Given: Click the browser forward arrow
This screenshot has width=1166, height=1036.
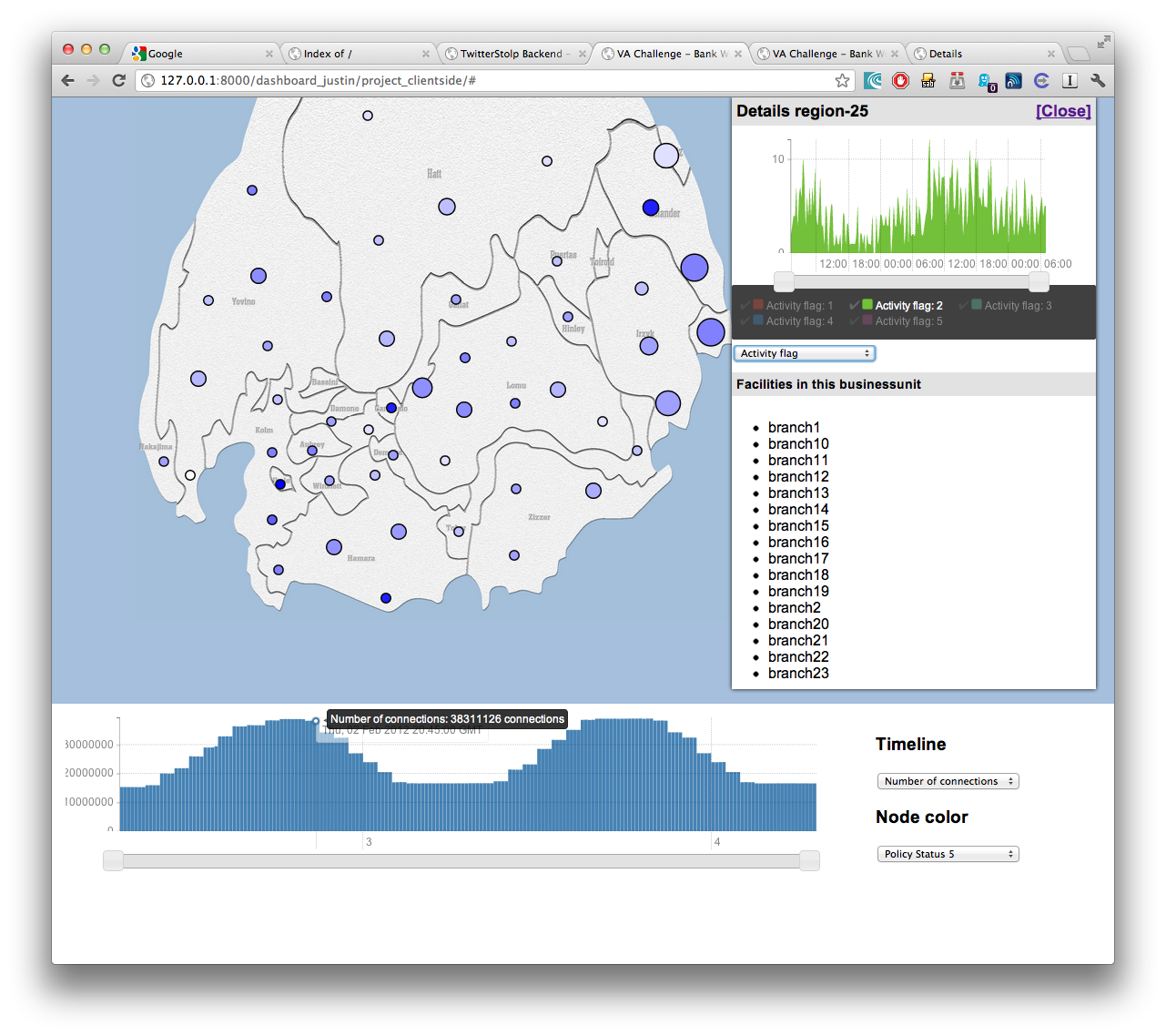Looking at the screenshot, I should 93,80.
